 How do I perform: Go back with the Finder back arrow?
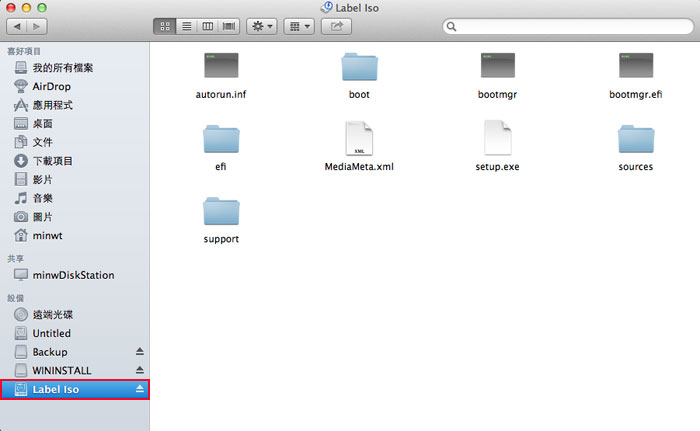pos(17,26)
